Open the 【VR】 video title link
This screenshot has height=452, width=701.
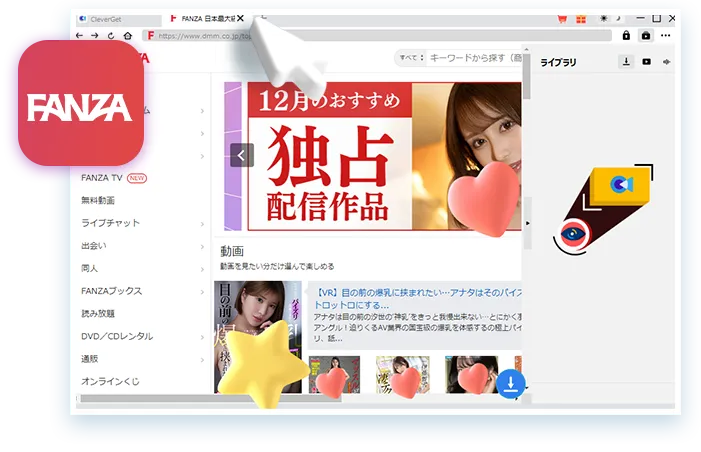[x=417, y=299]
